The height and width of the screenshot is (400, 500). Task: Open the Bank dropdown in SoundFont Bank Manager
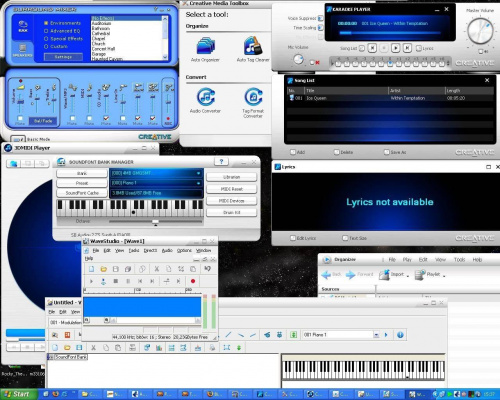pos(198,173)
